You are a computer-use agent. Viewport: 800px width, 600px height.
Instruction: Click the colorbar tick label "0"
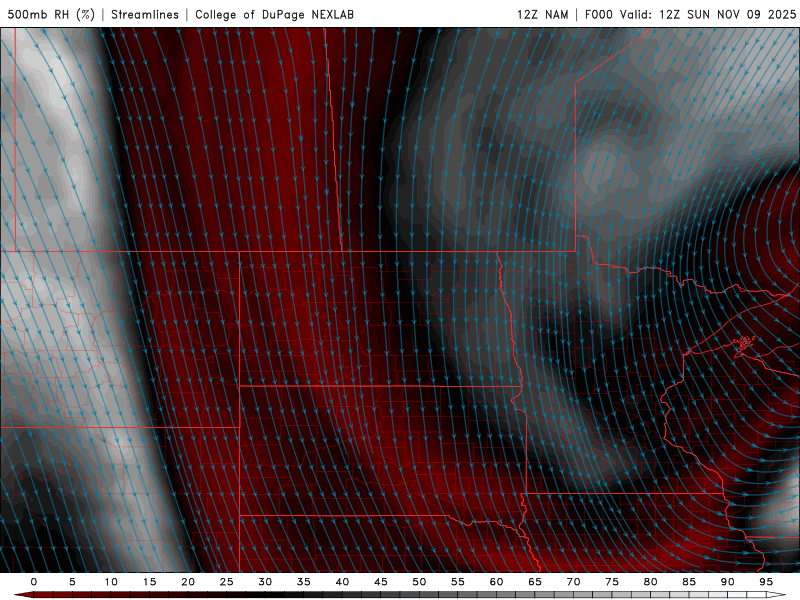(34, 582)
